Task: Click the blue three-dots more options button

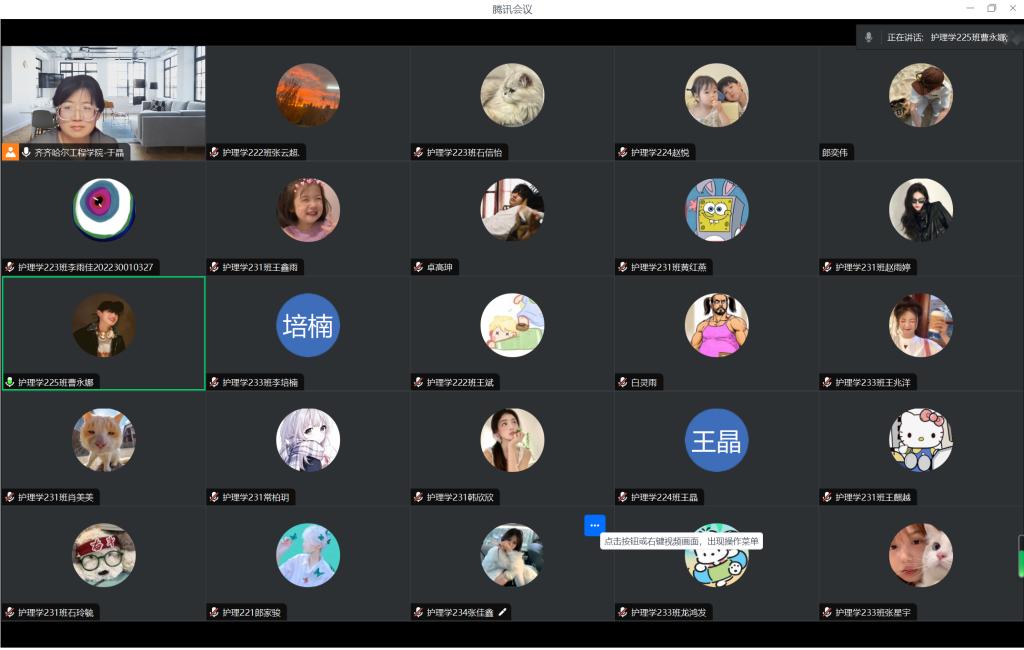Action: [594, 525]
